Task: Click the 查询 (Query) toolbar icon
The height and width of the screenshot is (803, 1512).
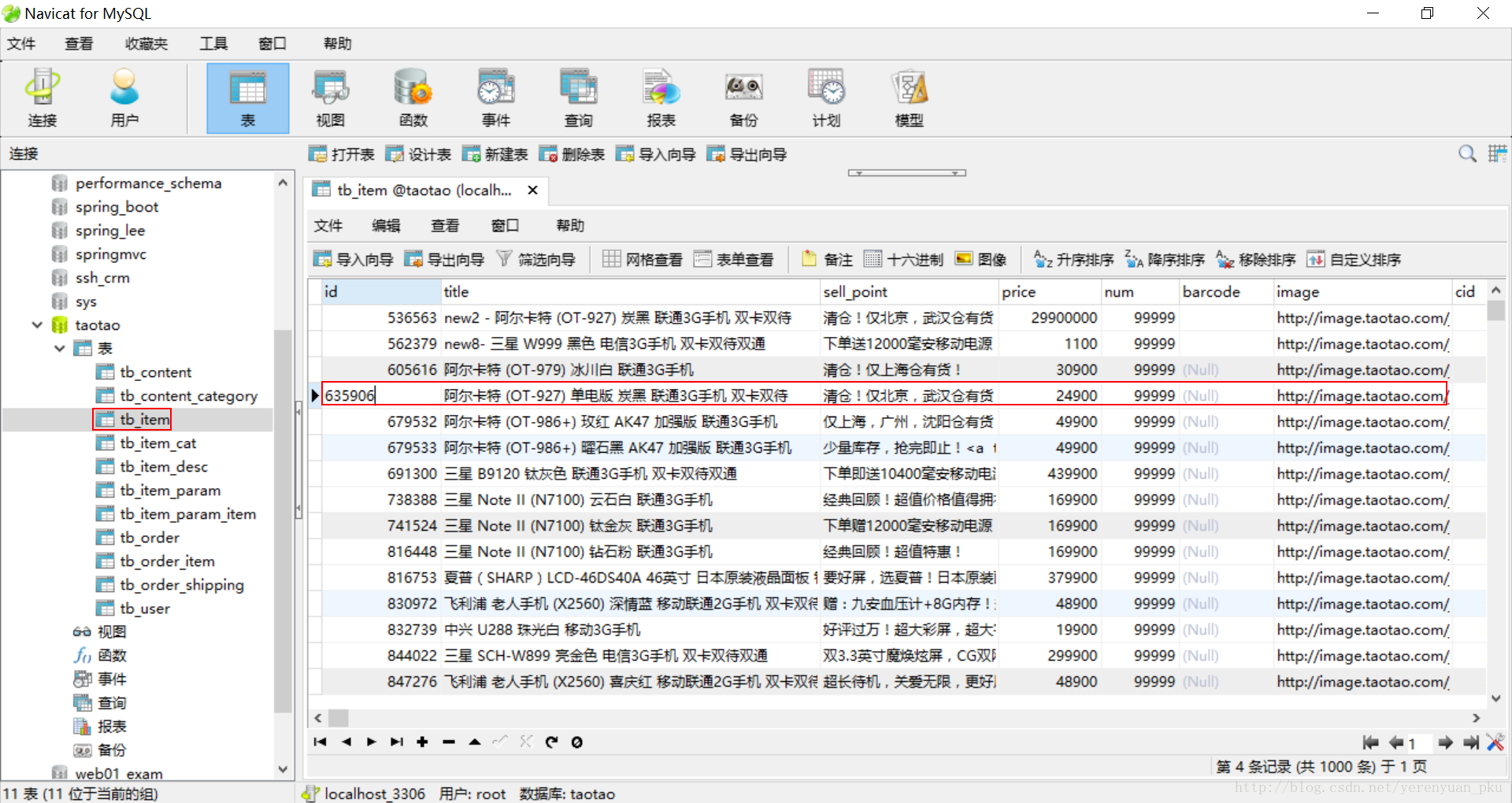Action: [579, 98]
